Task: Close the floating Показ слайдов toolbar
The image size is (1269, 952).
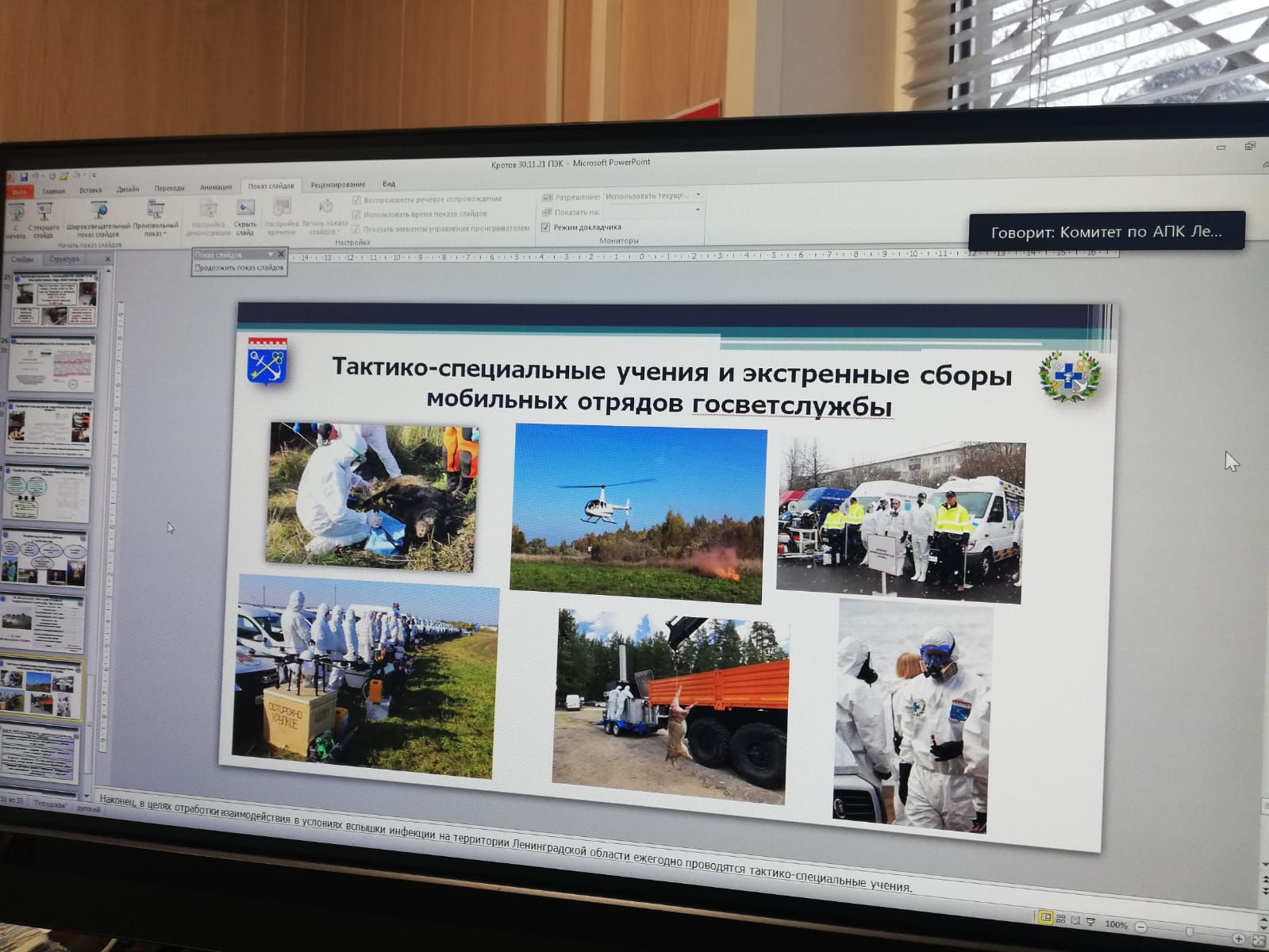Action: click(x=280, y=255)
